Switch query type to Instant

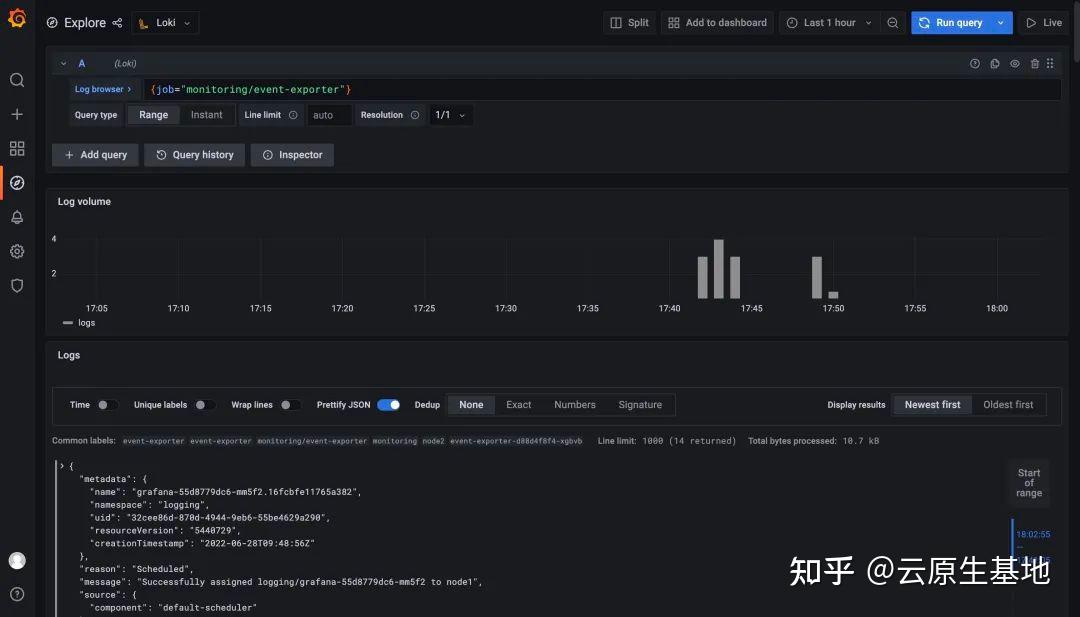207,114
